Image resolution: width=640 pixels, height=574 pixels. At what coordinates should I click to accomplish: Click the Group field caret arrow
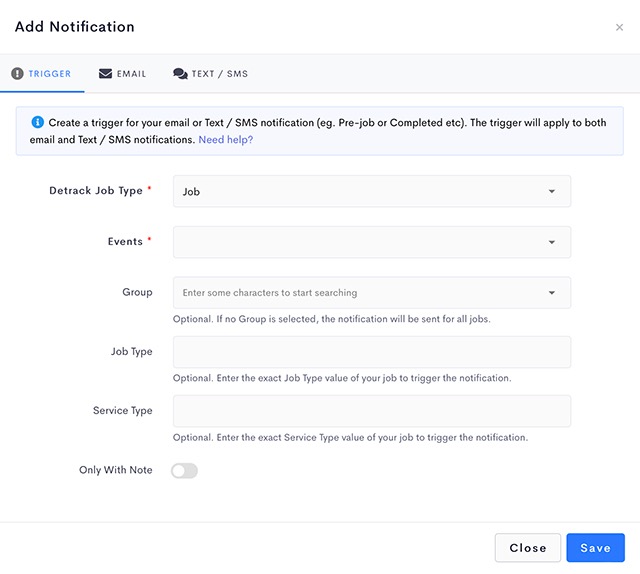[551, 293]
